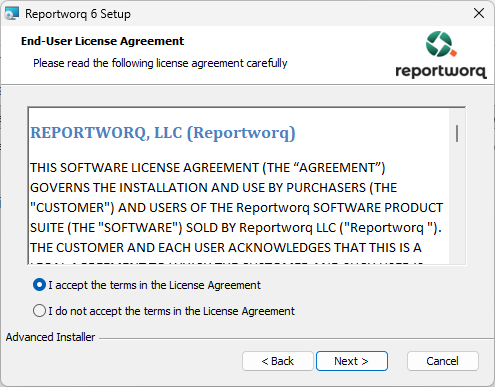Click the line starting 'SUITE (THE "SOFTWARE")'
This screenshot has width=495, height=387.
pyautogui.click(x=236, y=228)
